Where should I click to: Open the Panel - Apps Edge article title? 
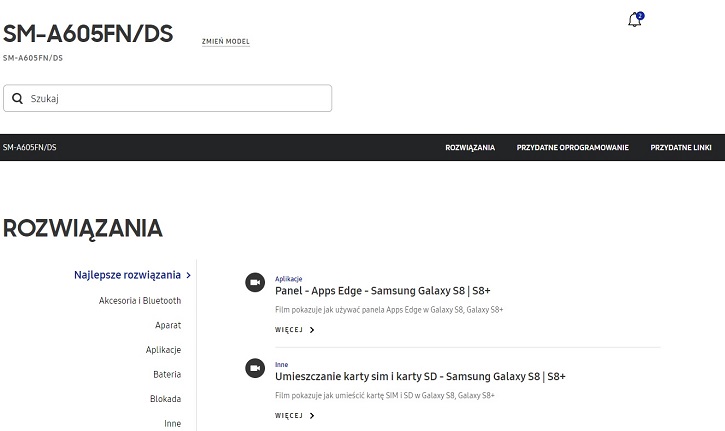382,291
